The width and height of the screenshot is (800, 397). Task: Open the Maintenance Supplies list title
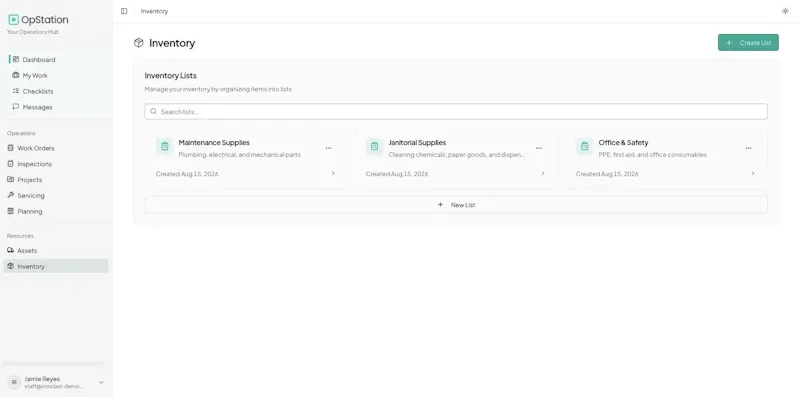[214, 142]
